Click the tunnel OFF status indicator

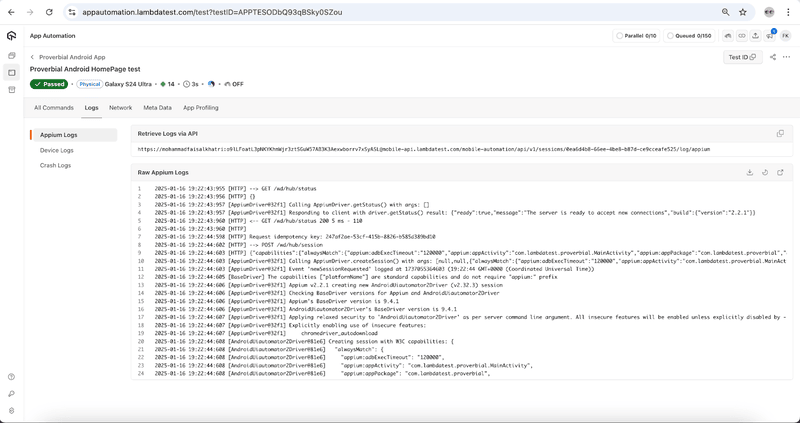[x=234, y=84]
